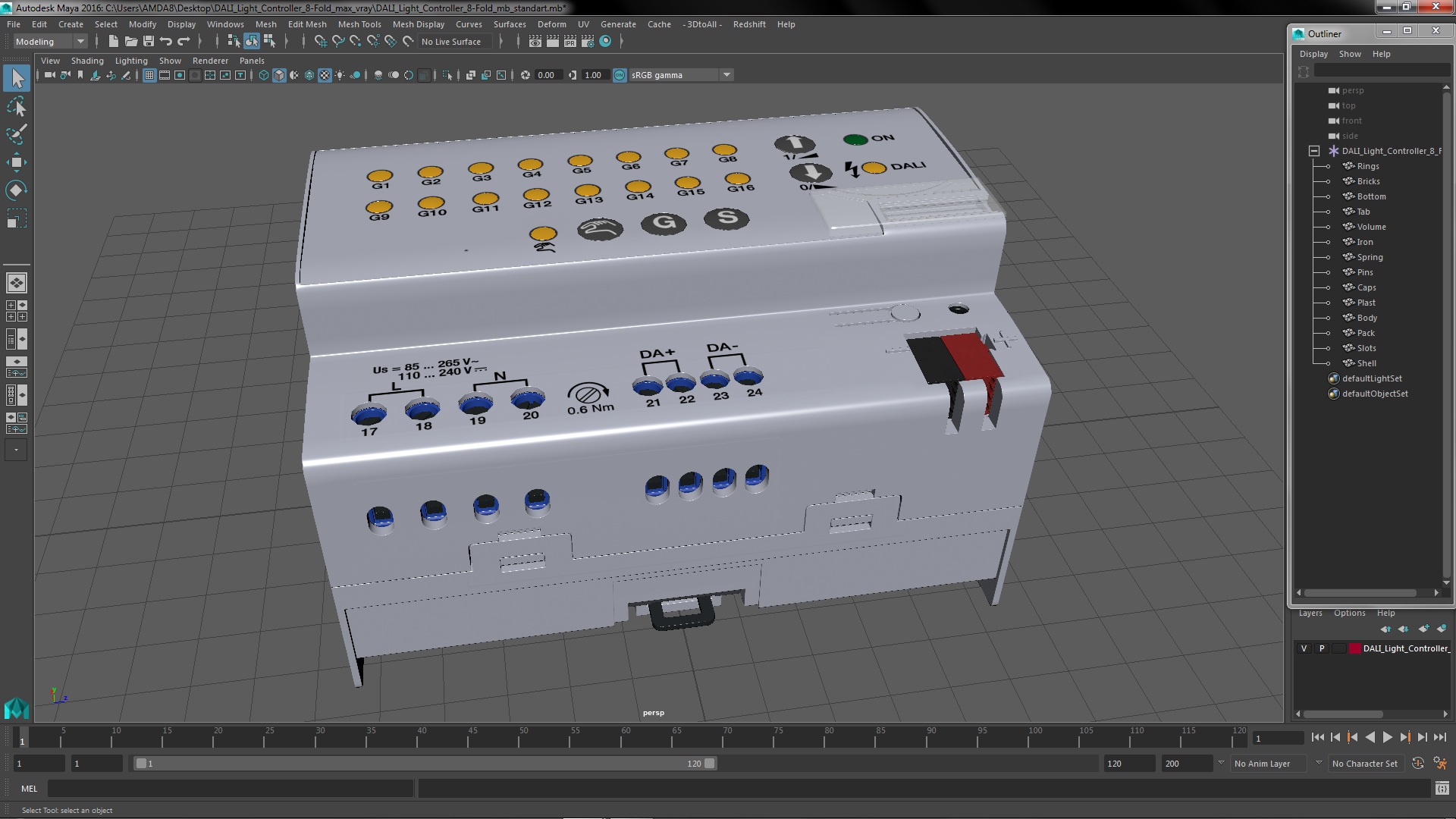The image size is (1456, 819).
Task: Toggle smooth shade all in viewport
Action: click(279, 75)
